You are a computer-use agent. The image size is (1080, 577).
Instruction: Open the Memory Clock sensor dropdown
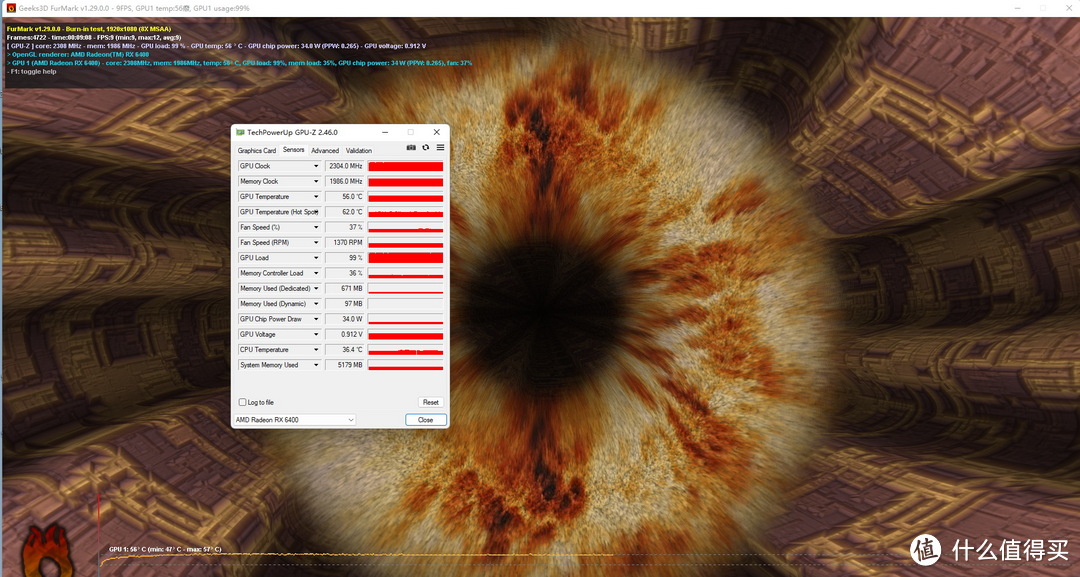pyautogui.click(x=316, y=181)
